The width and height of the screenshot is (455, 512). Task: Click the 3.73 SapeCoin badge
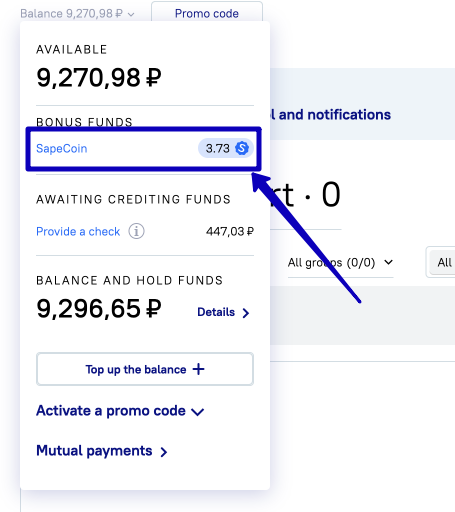pos(226,148)
